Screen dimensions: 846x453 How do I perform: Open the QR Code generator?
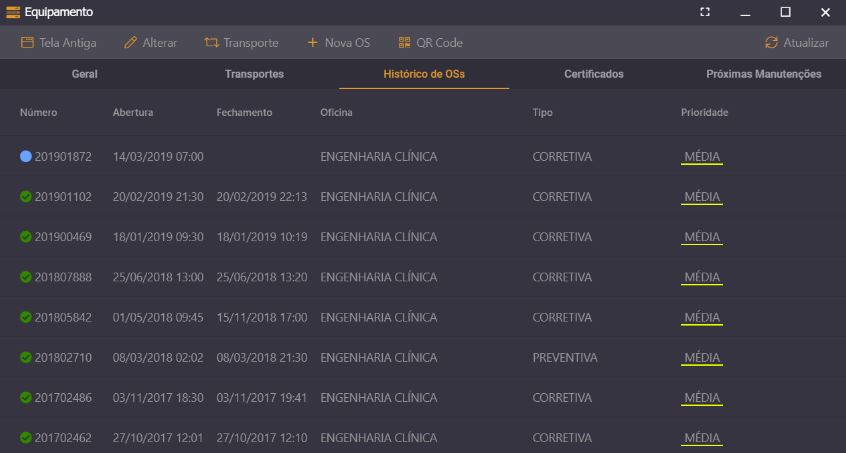tap(404, 43)
